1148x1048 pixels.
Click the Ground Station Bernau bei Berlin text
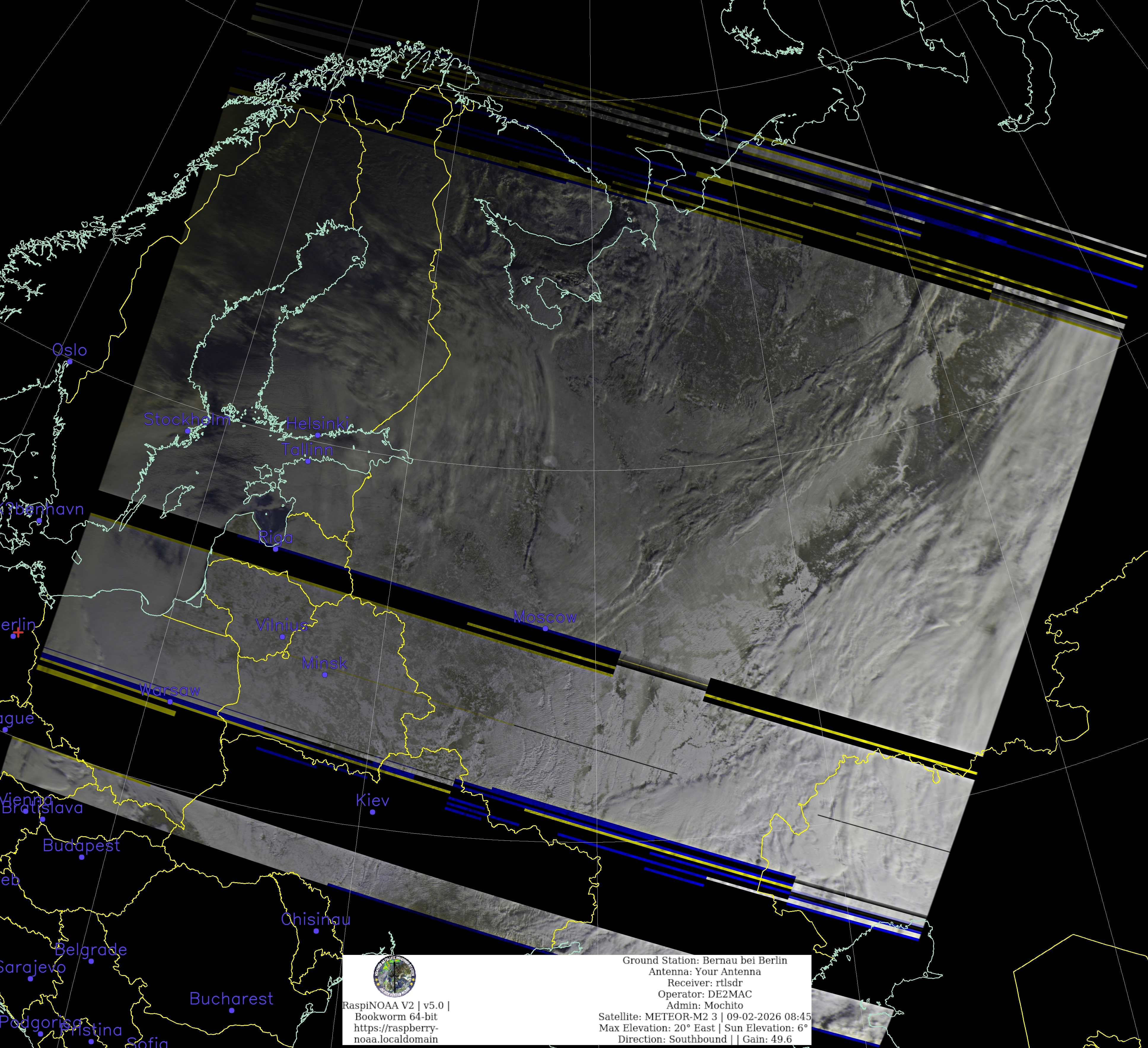[x=704, y=960]
